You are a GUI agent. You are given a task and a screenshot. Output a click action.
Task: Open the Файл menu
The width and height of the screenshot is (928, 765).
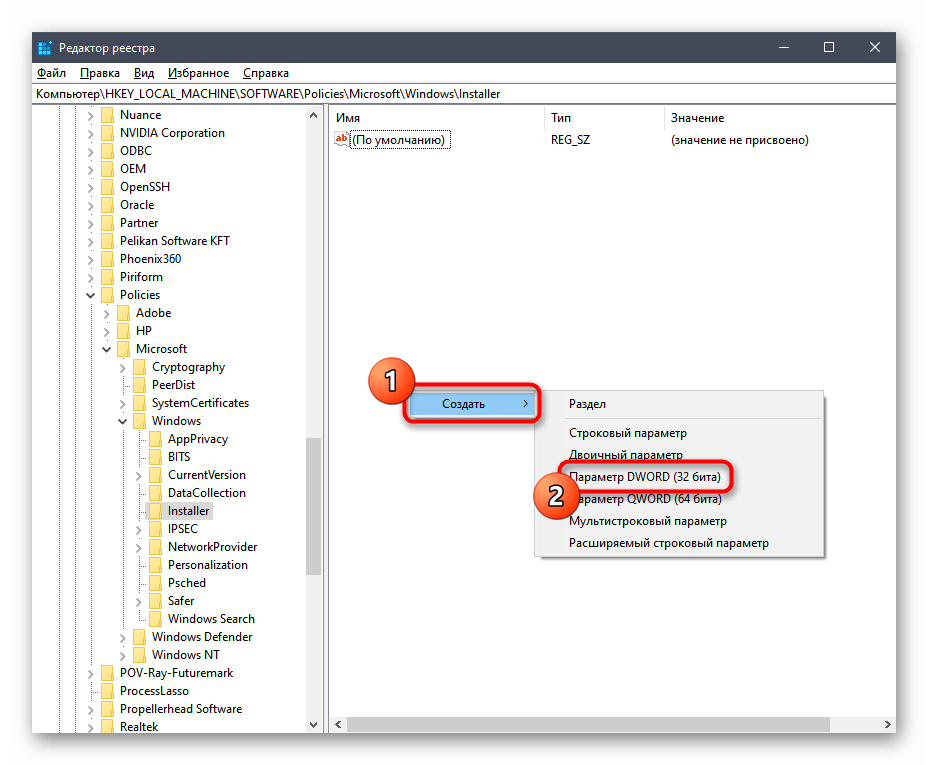[x=51, y=73]
